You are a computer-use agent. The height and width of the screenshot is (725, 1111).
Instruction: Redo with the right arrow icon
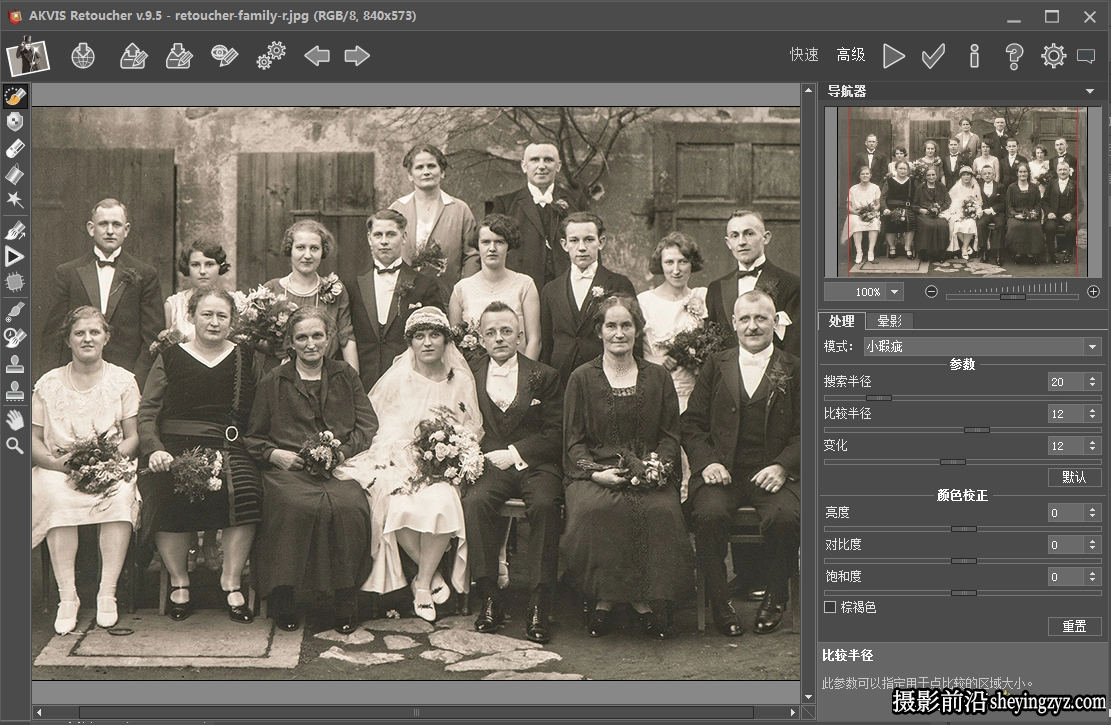click(x=357, y=56)
